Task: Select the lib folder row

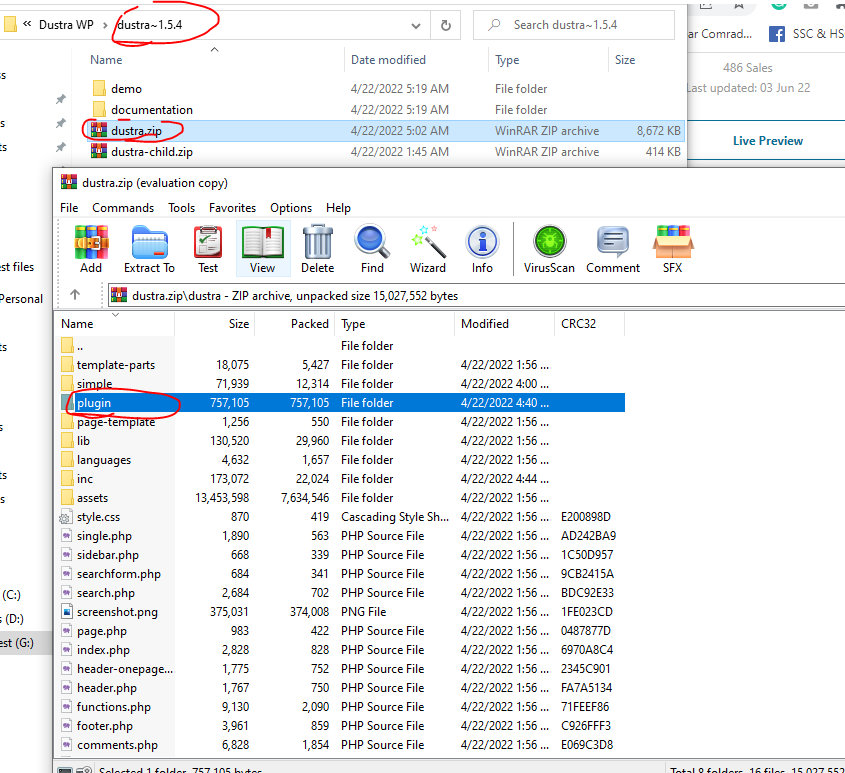Action: [342, 441]
